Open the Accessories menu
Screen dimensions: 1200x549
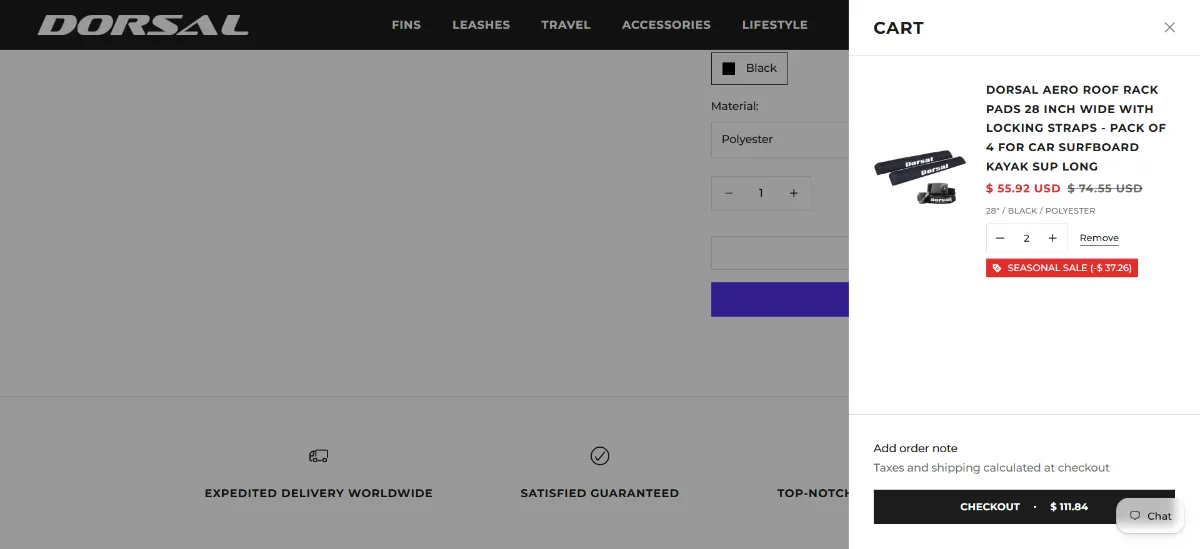pos(666,25)
